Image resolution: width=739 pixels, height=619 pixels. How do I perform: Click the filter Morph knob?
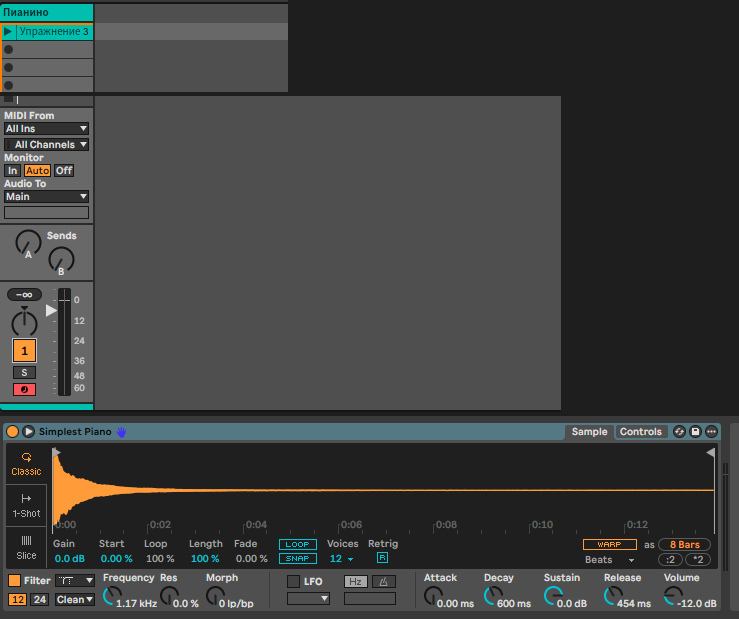coord(215,596)
